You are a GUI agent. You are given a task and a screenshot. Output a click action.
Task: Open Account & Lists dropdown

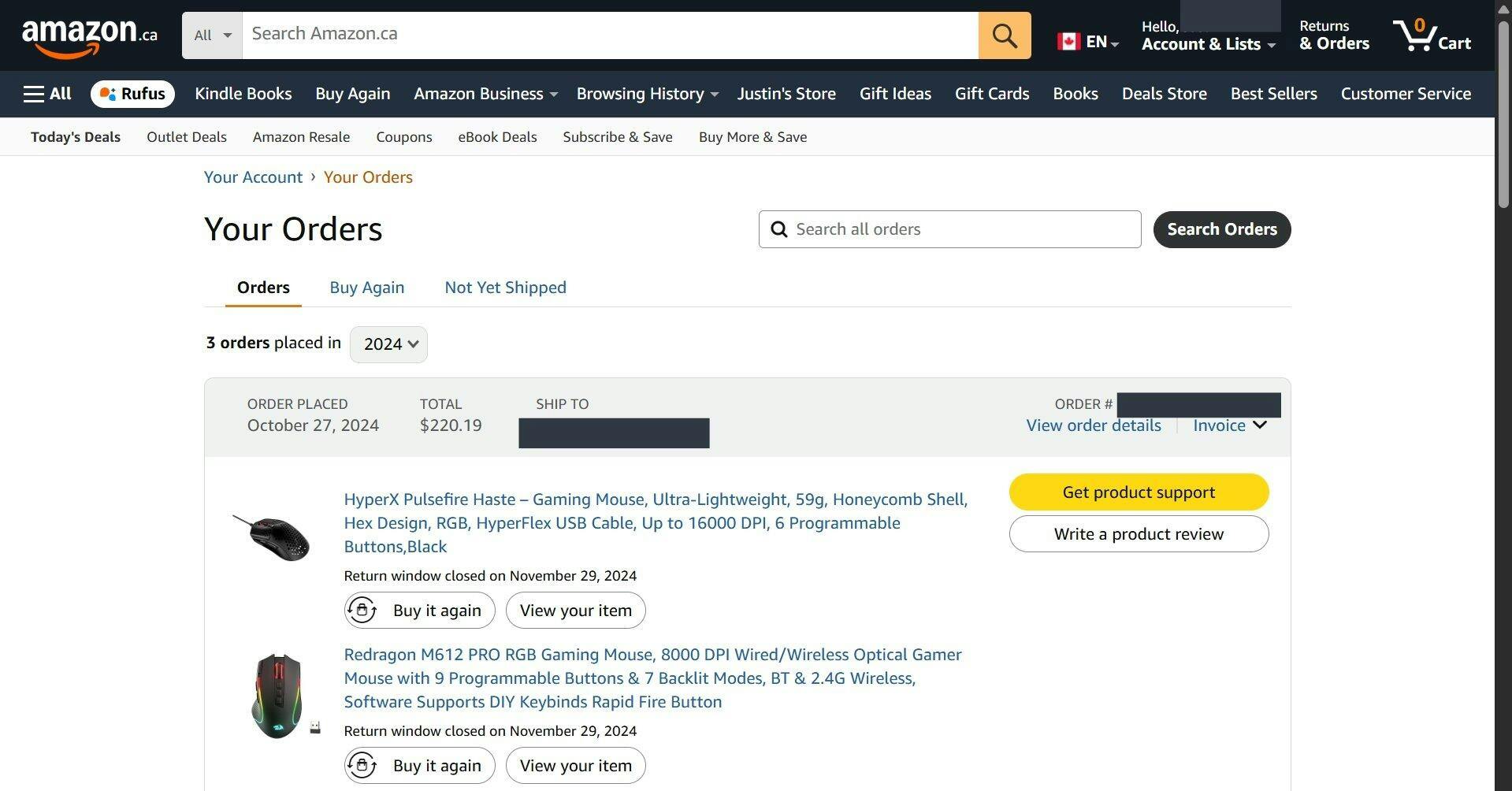pos(1207,44)
